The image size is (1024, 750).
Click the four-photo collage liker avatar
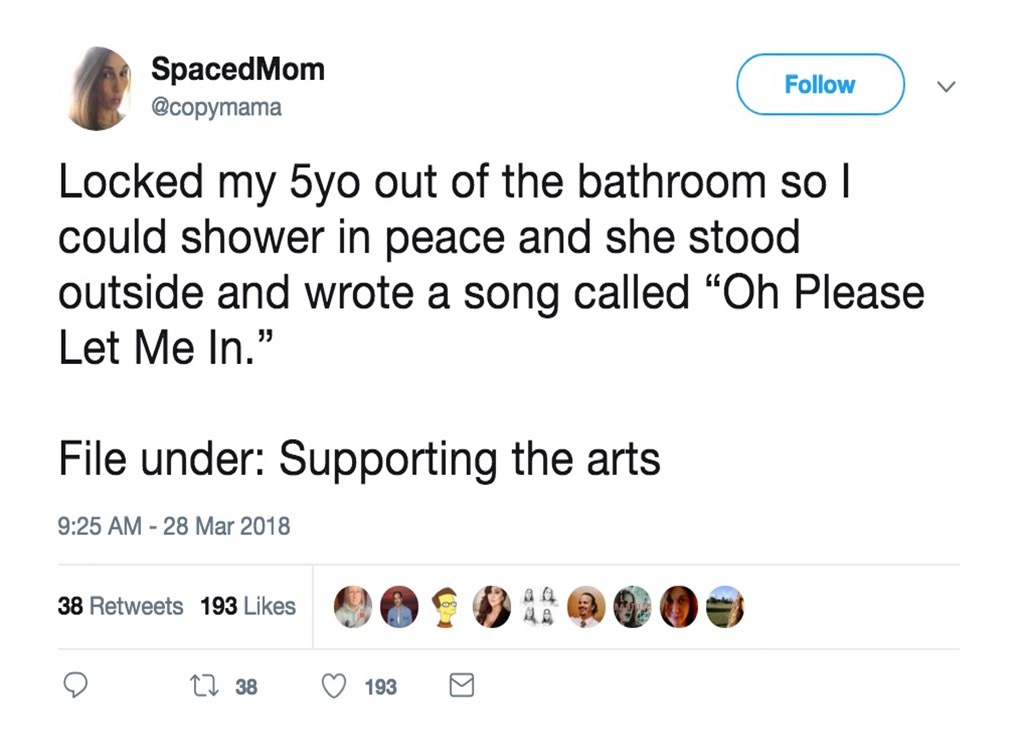pyautogui.click(x=538, y=606)
